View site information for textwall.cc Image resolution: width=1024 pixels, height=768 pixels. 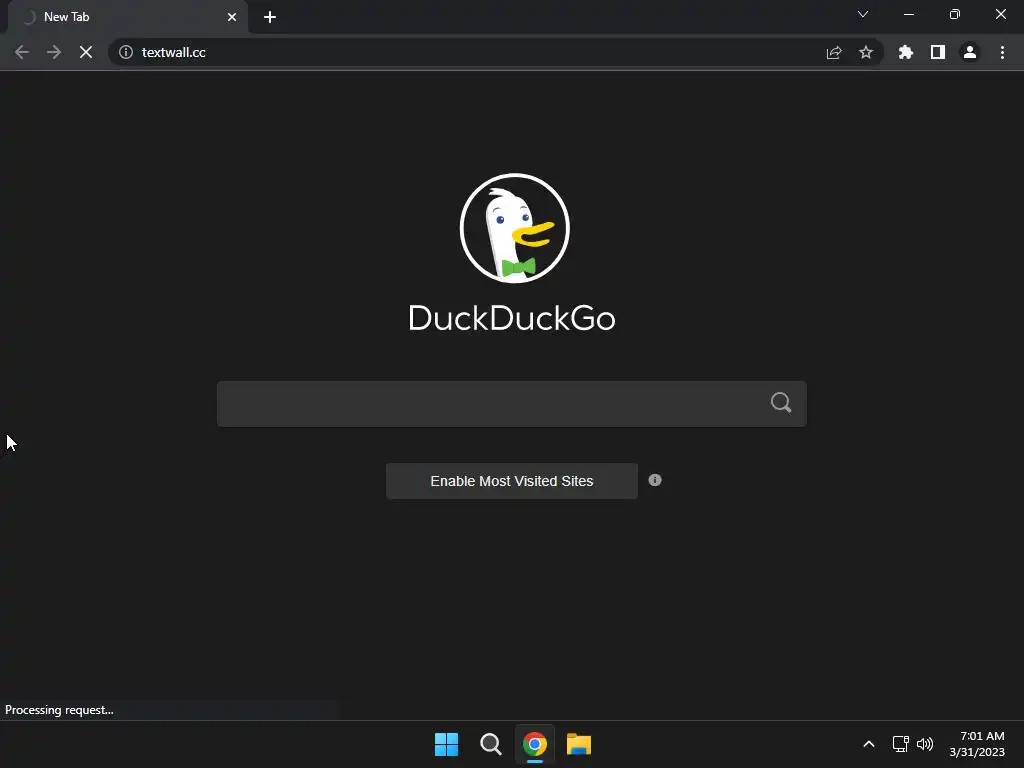126,52
